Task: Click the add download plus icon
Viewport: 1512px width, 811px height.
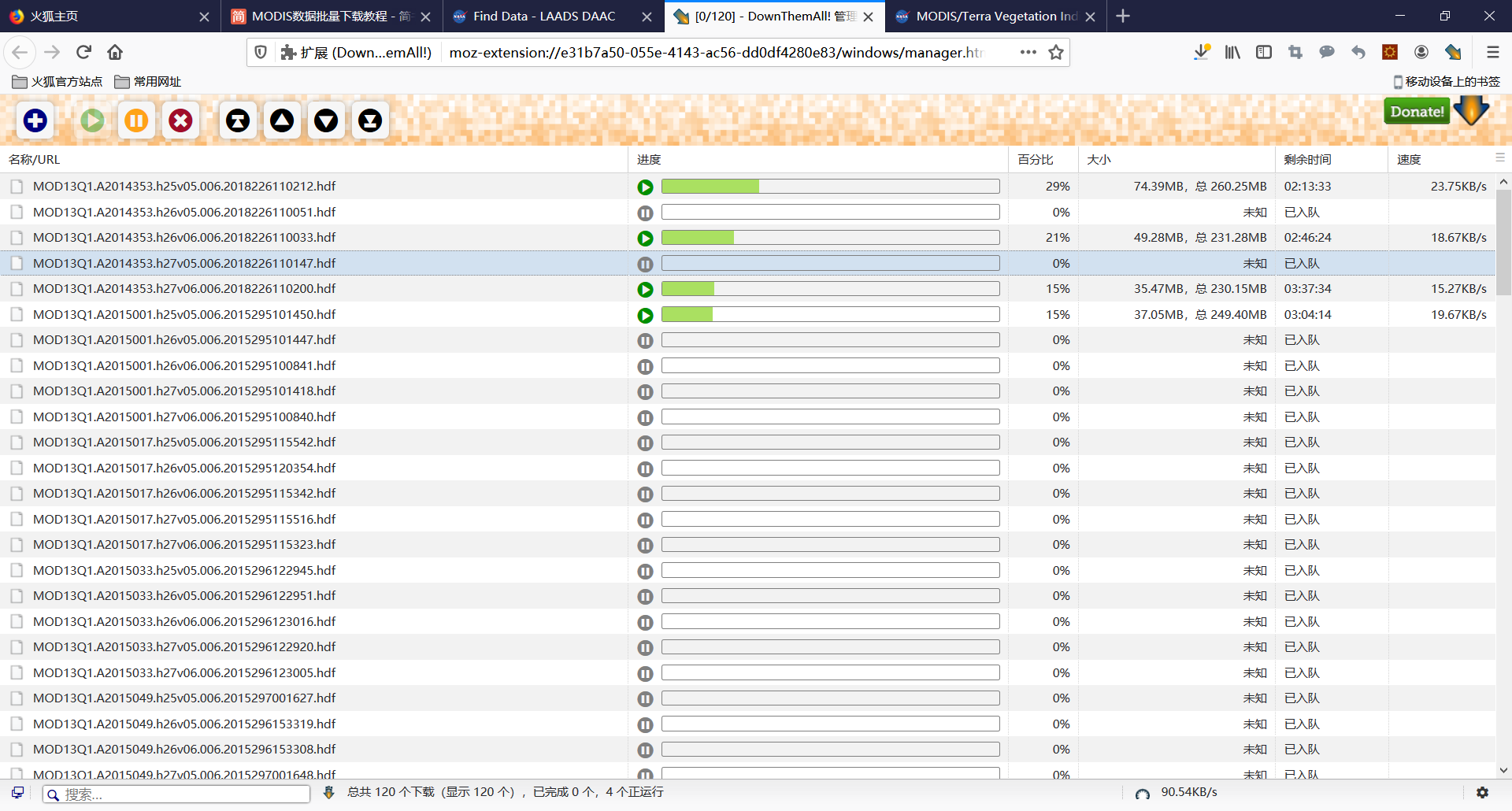Action: [35, 120]
